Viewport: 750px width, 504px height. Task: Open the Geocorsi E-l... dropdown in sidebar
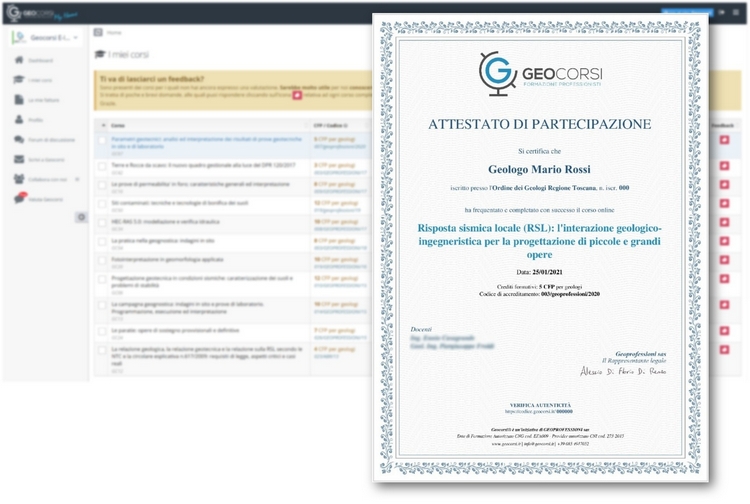46,37
